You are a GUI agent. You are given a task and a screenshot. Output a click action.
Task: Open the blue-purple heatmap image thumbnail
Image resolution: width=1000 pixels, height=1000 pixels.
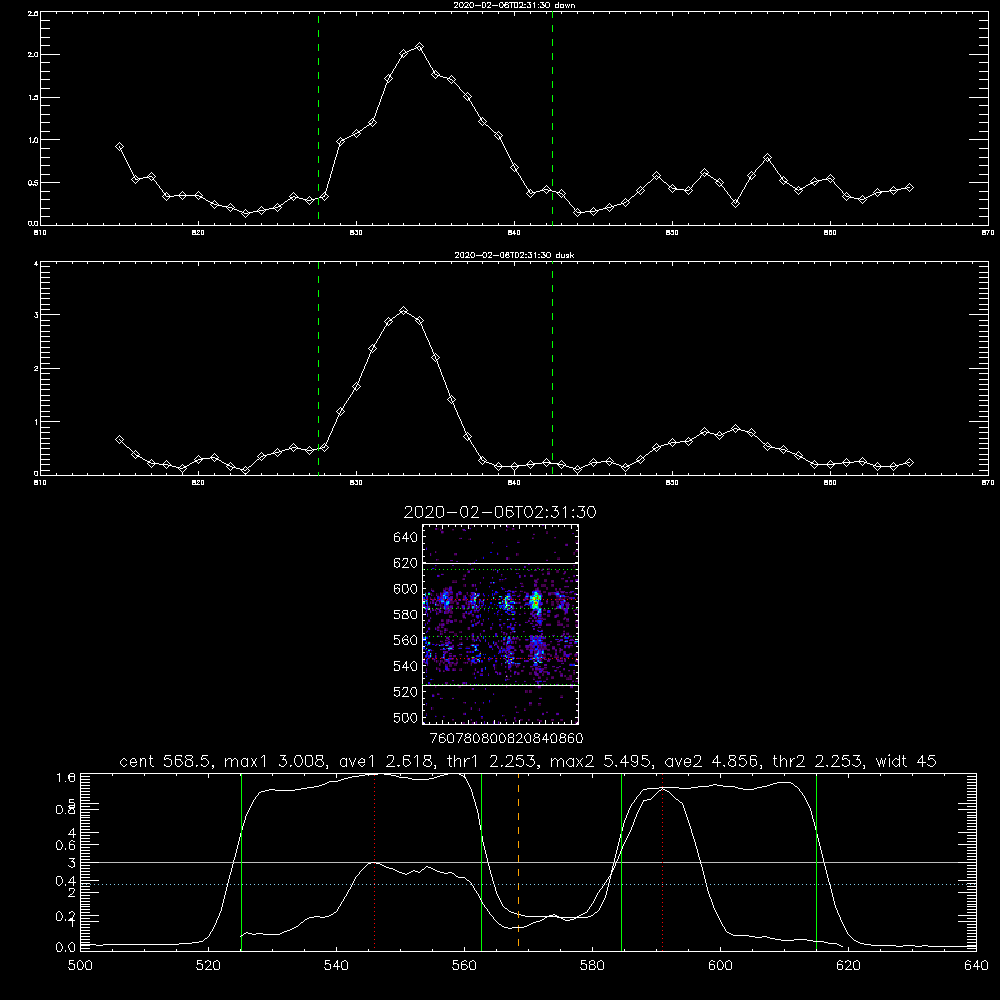[x=500, y=624]
